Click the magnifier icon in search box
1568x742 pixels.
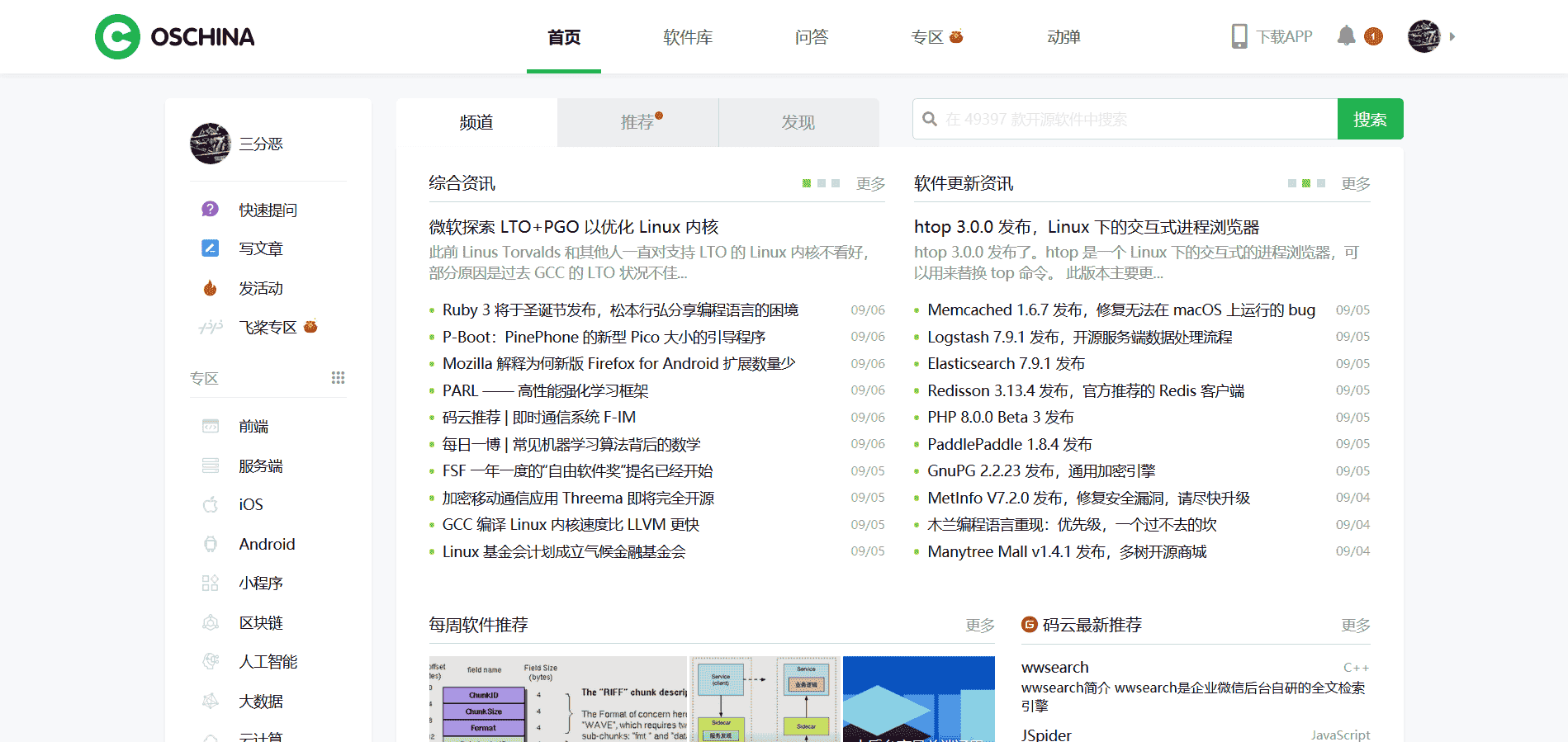click(x=930, y=120)
